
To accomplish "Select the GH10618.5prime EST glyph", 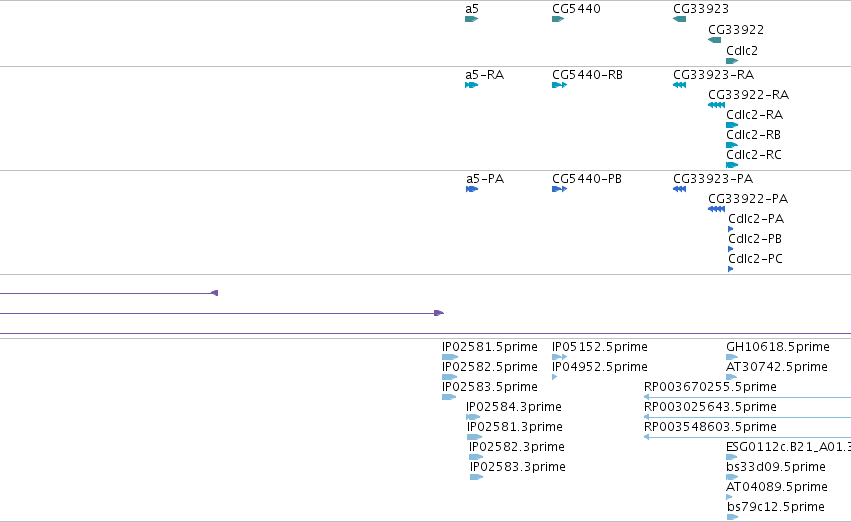I will (732, 357).
